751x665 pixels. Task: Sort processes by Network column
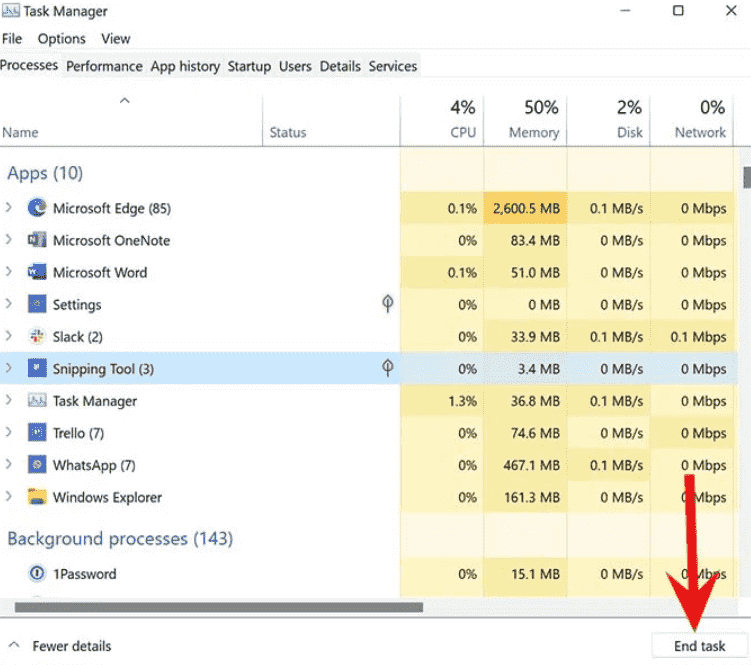pos(692,120)
